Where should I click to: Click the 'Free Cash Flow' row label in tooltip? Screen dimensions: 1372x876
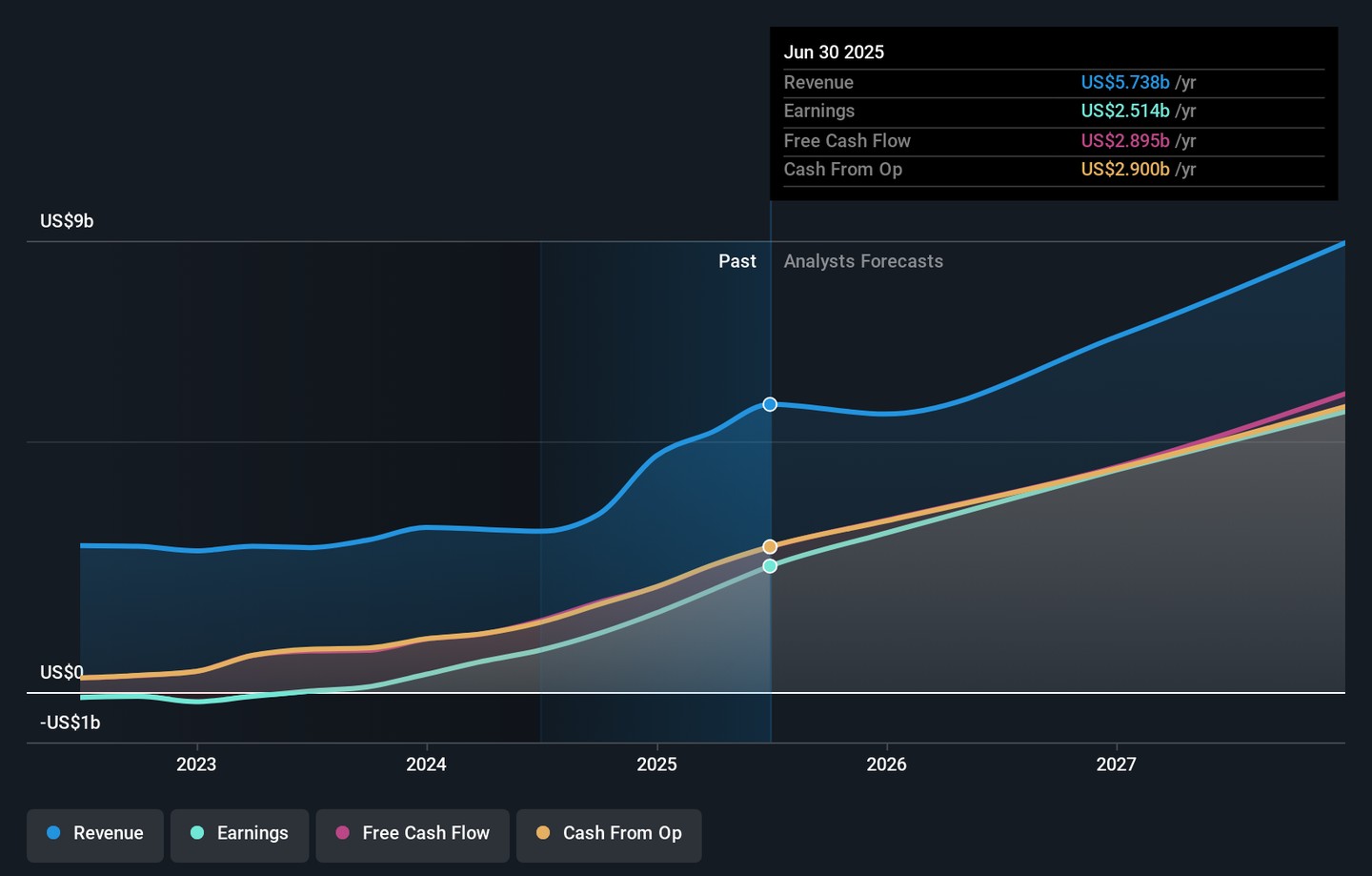pos(847,141)
